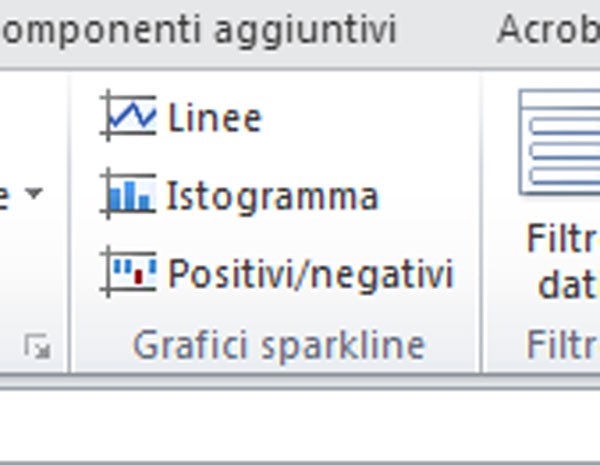Viewport: 600px width, 465px height.
Task: Click the cut-off label left of dropdown arrow
Action: click(x=5, y=194)
